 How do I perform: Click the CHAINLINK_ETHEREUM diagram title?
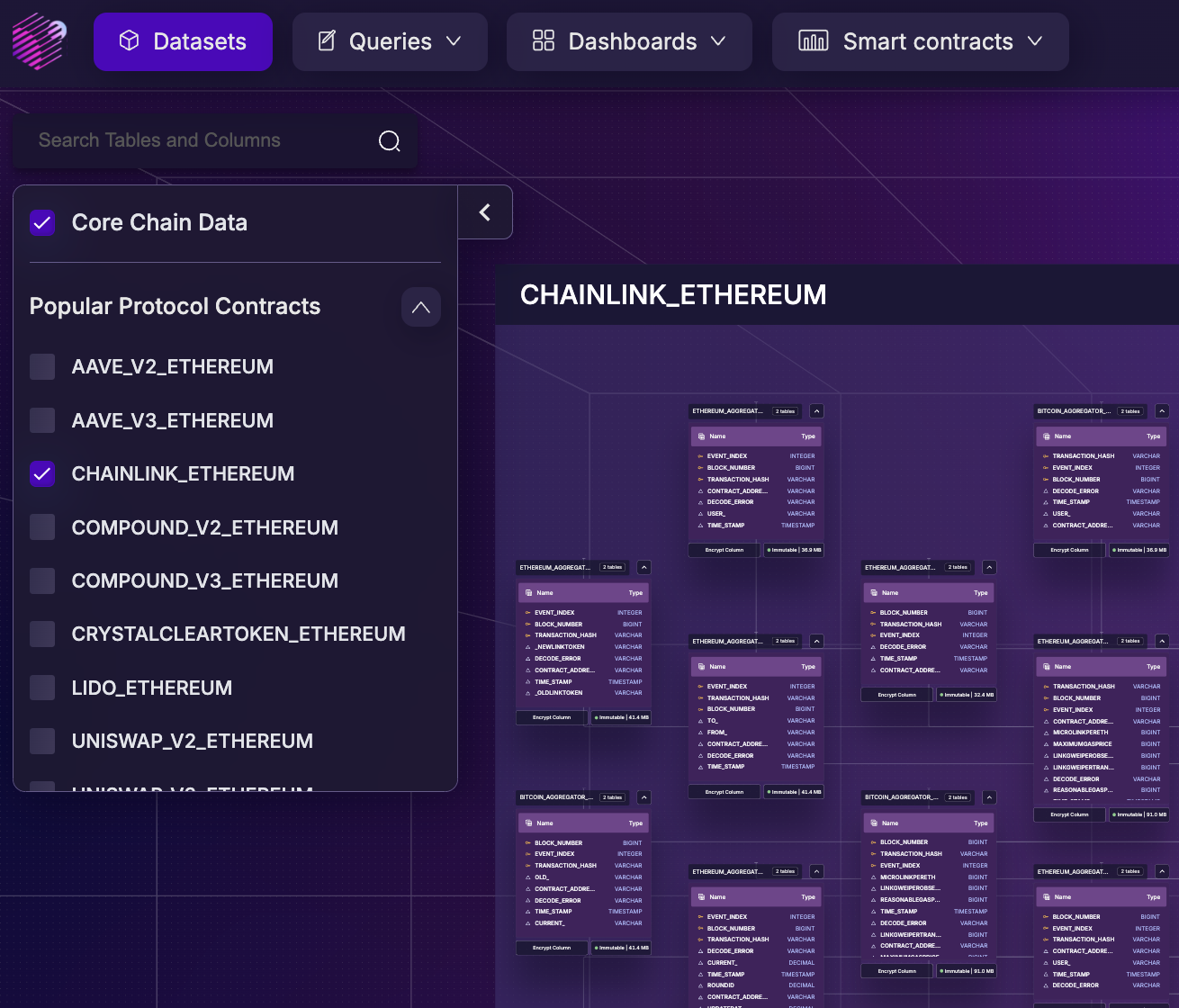tap(673, 295)
